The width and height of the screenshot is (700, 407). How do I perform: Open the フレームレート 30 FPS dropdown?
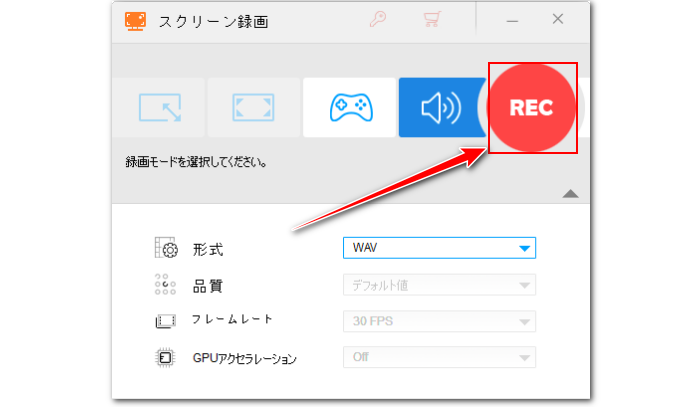439,321
